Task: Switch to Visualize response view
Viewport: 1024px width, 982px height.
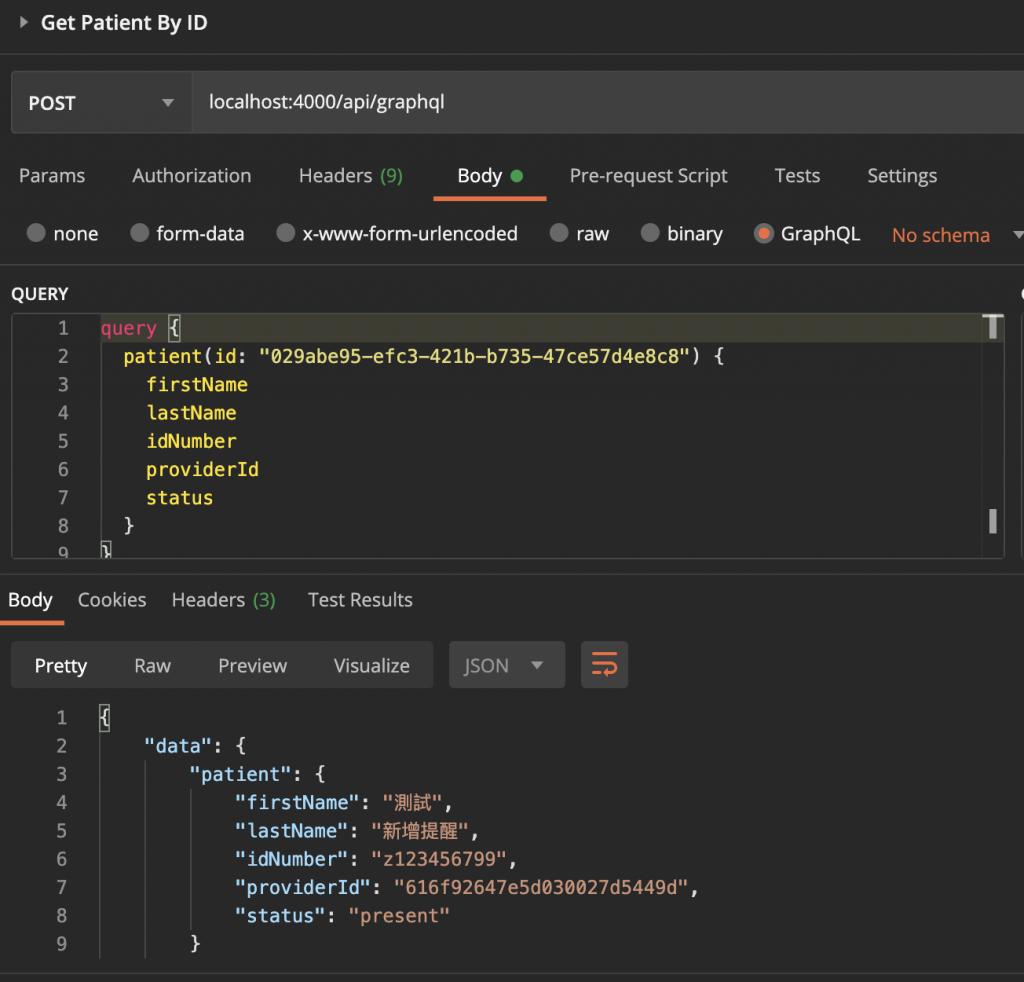Action: [371, 666]
